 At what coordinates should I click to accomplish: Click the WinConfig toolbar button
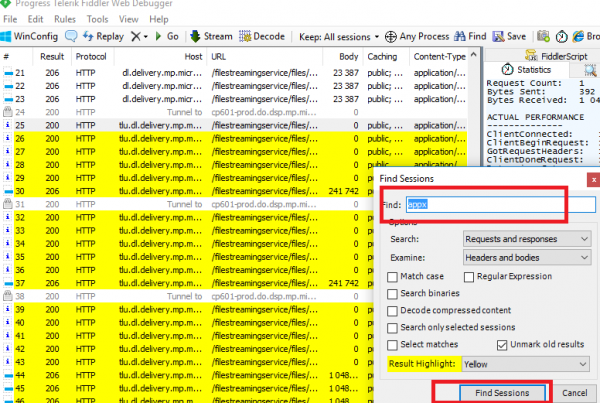31,36
